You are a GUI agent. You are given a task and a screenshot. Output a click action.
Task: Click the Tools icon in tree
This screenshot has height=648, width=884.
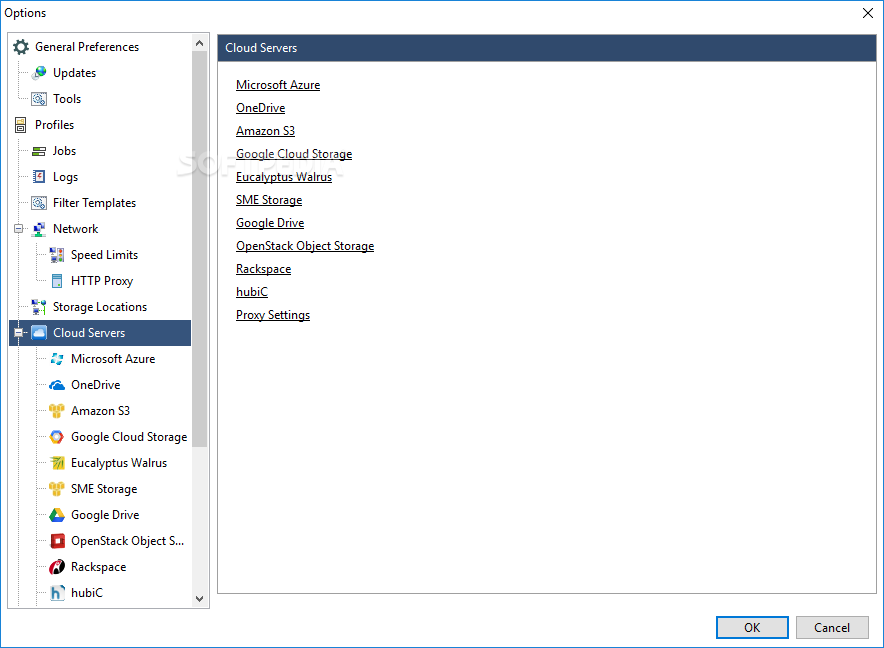(39, 99)
